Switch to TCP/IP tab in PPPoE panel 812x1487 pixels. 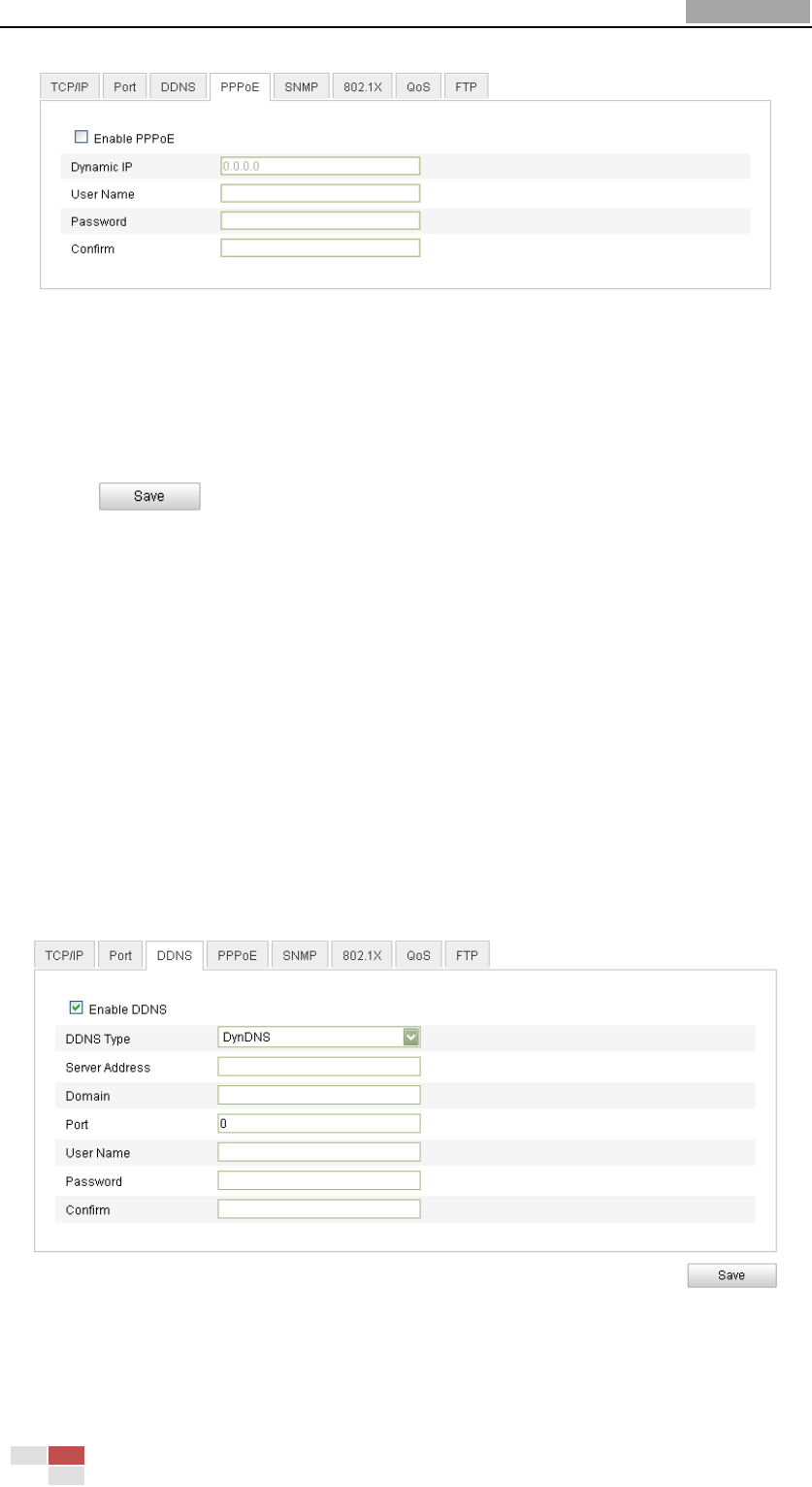70,86
